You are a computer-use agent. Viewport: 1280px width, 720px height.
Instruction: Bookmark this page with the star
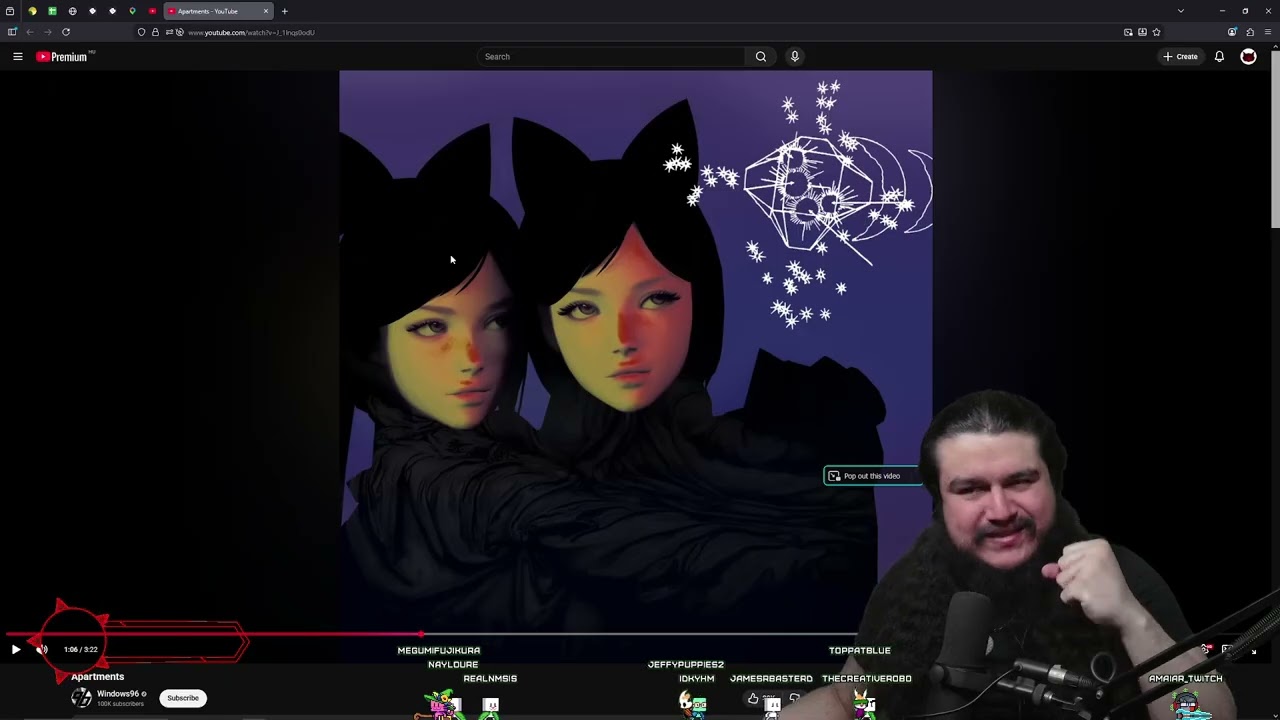pos(1156,32)
